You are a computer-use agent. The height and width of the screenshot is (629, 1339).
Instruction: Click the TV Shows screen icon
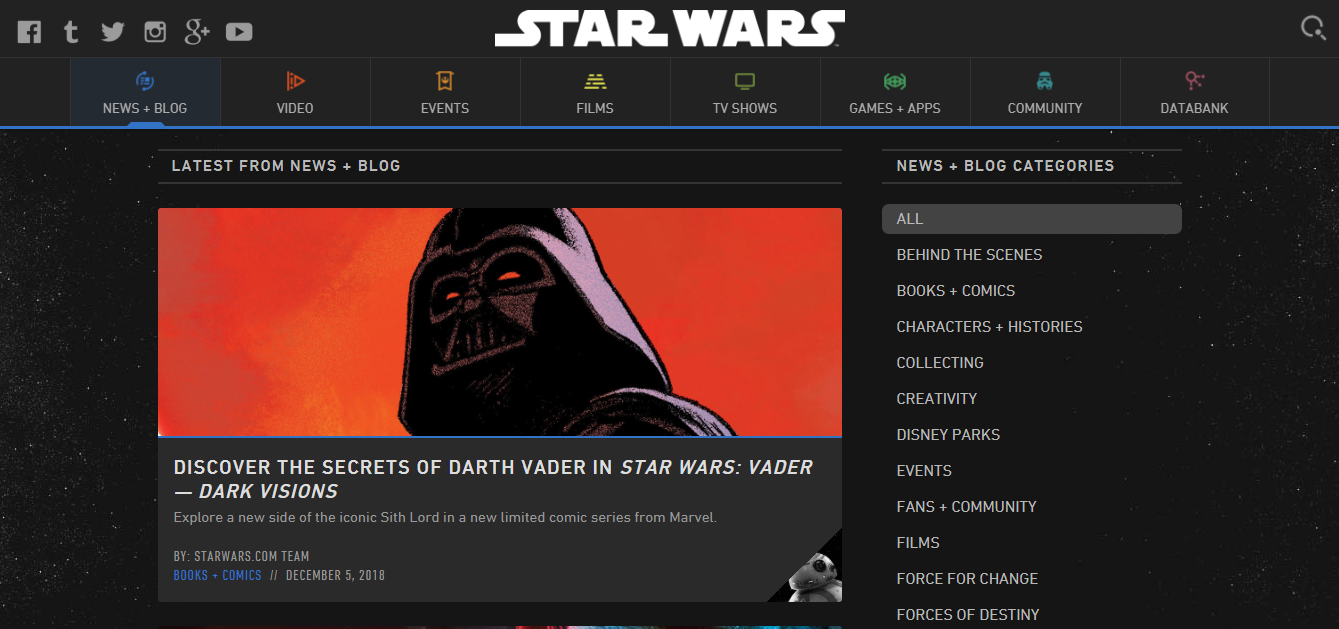pyautogui.click(x=745, y=80)
